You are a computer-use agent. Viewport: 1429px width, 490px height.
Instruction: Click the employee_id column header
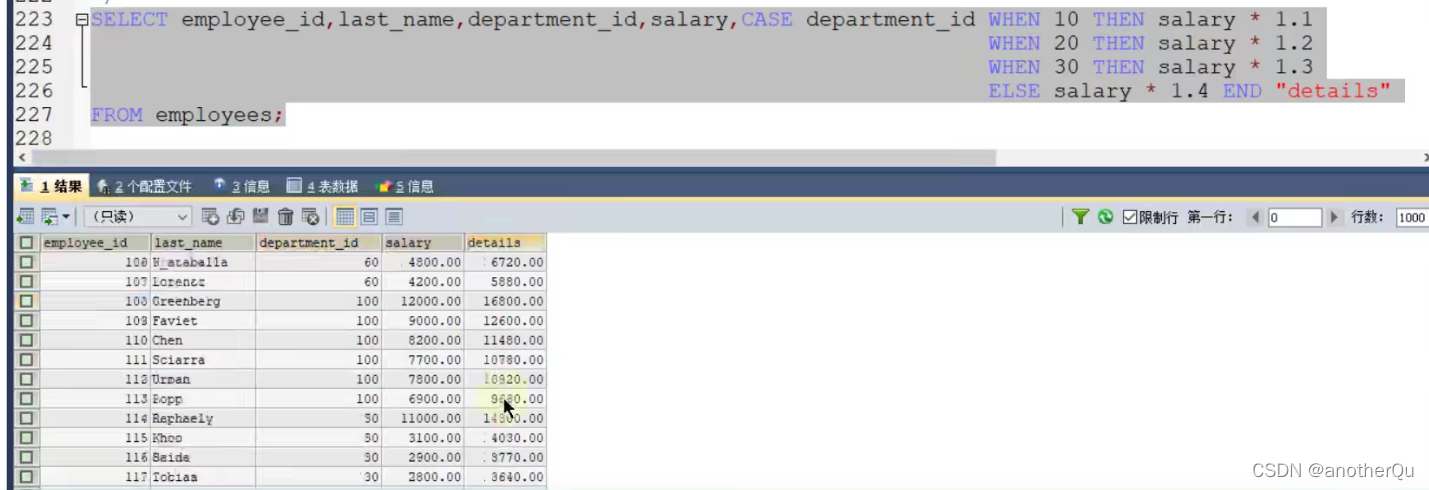[x=94, y=242]
